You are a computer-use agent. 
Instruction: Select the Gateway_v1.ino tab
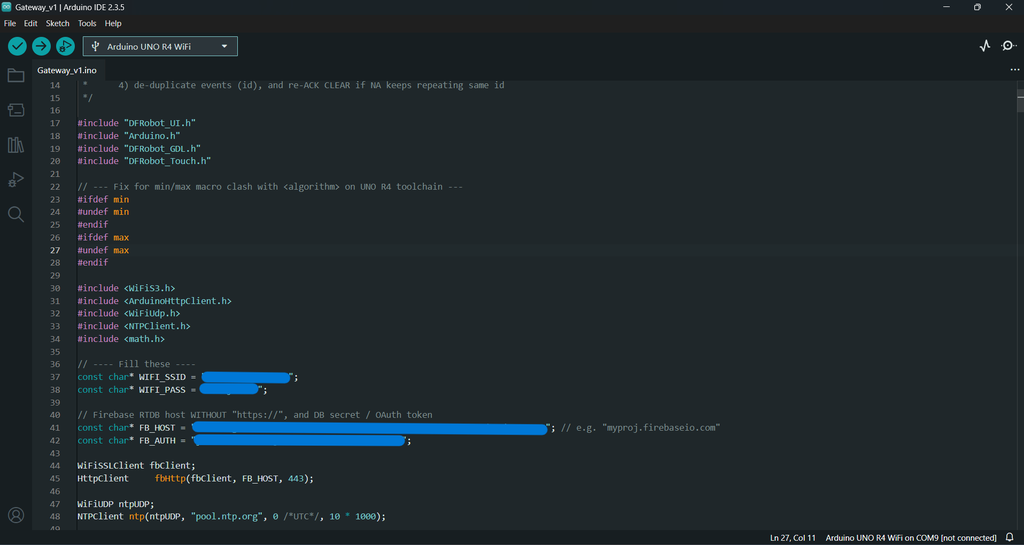[67, 70]
